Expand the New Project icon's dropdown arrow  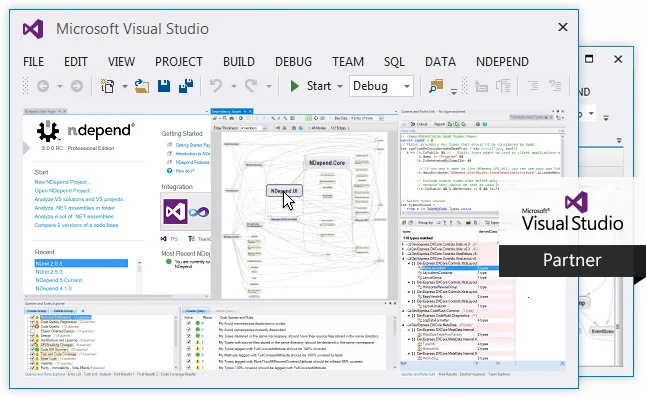(x=124, y=86)
